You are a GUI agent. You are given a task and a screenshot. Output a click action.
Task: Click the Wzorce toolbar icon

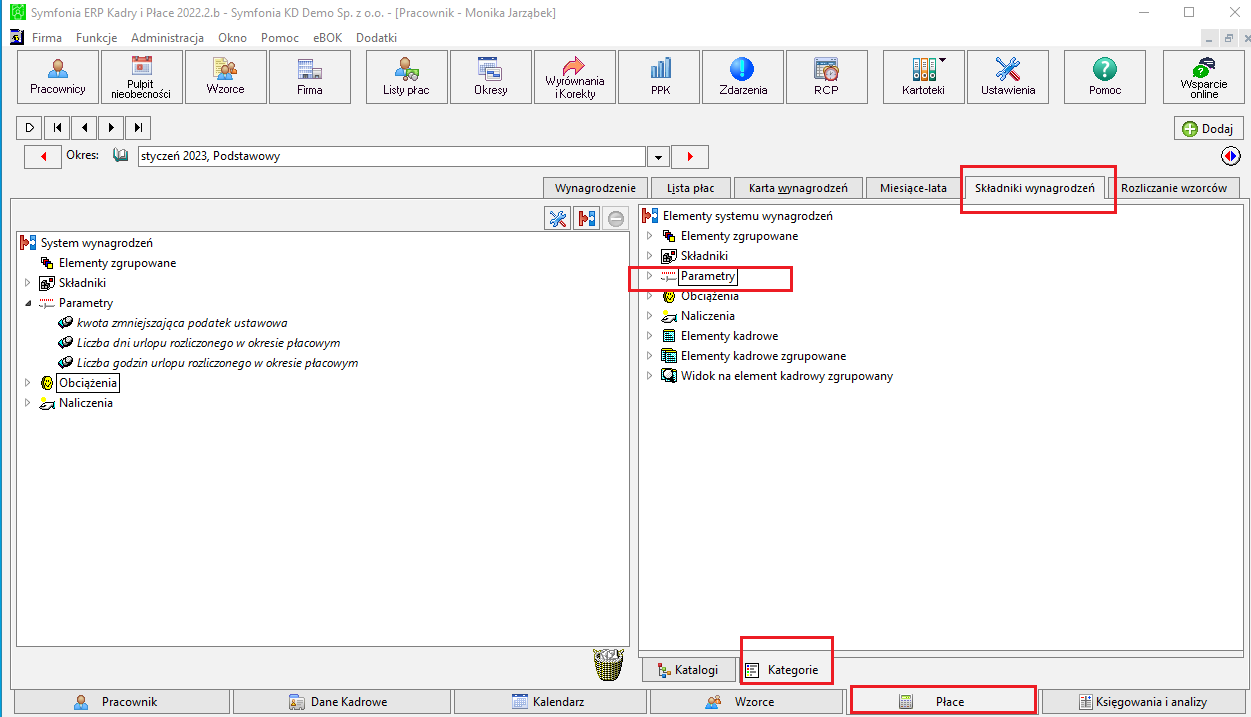coord(225,77)
